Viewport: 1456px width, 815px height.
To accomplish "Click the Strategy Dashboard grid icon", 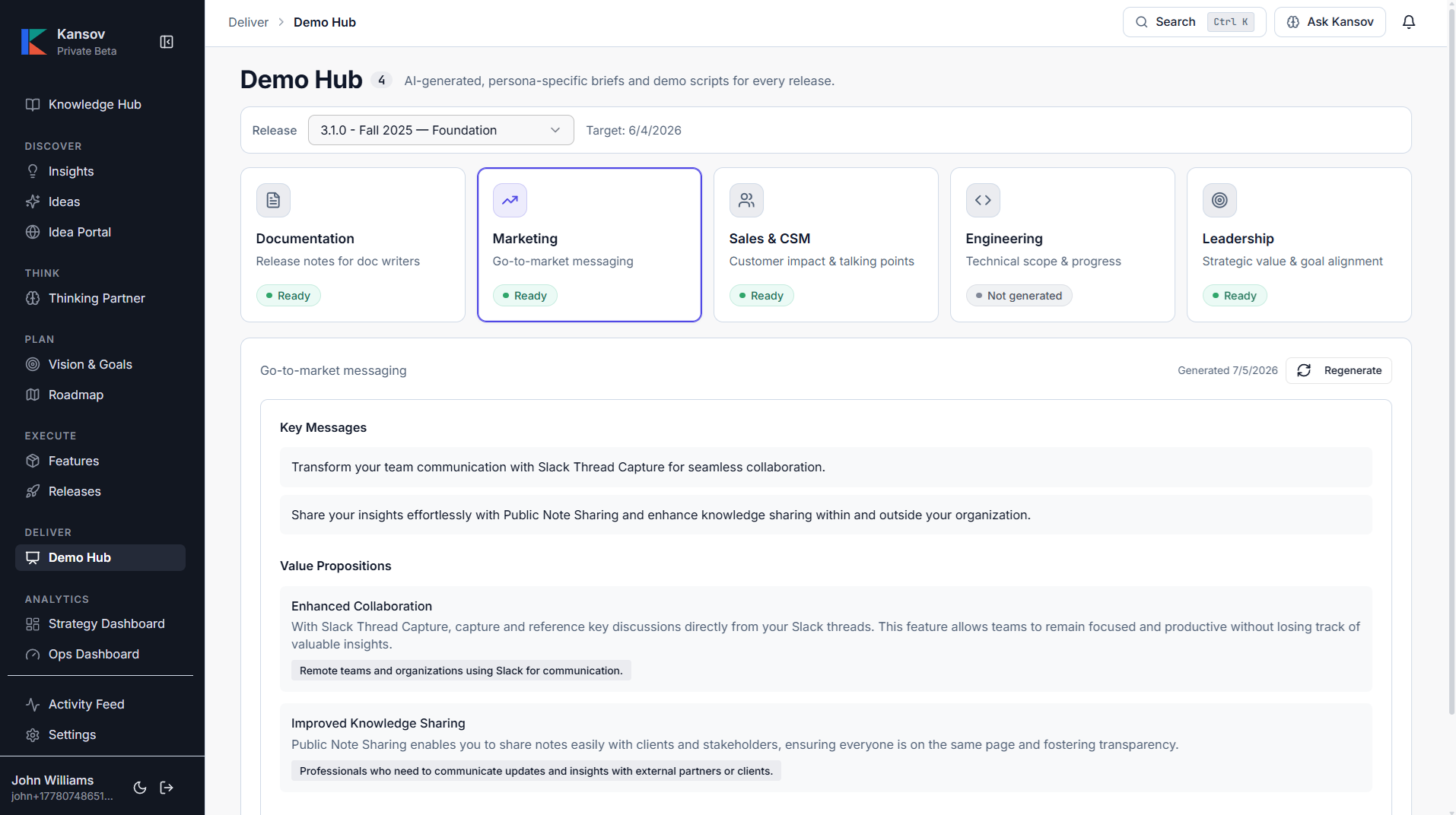I will (x=33, y=624).
